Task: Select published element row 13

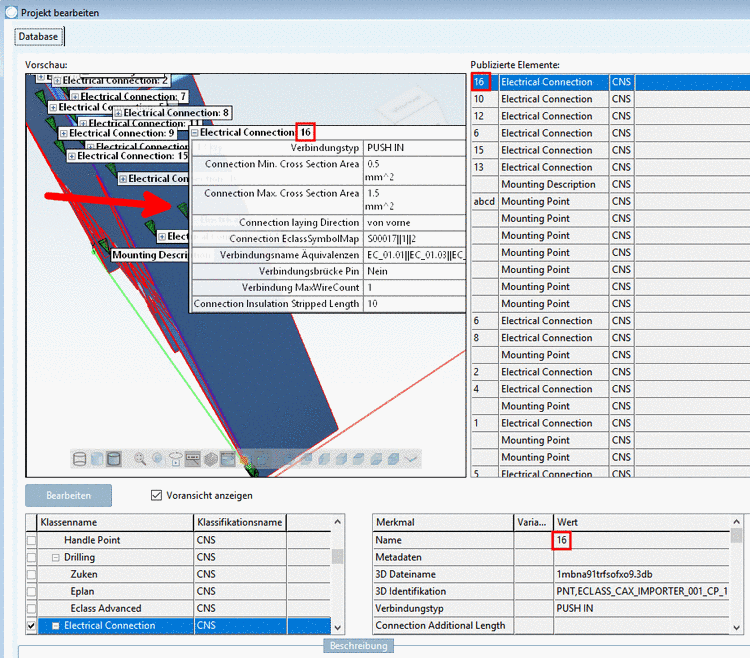Action: pyautogui.click(x=610, y=167)
